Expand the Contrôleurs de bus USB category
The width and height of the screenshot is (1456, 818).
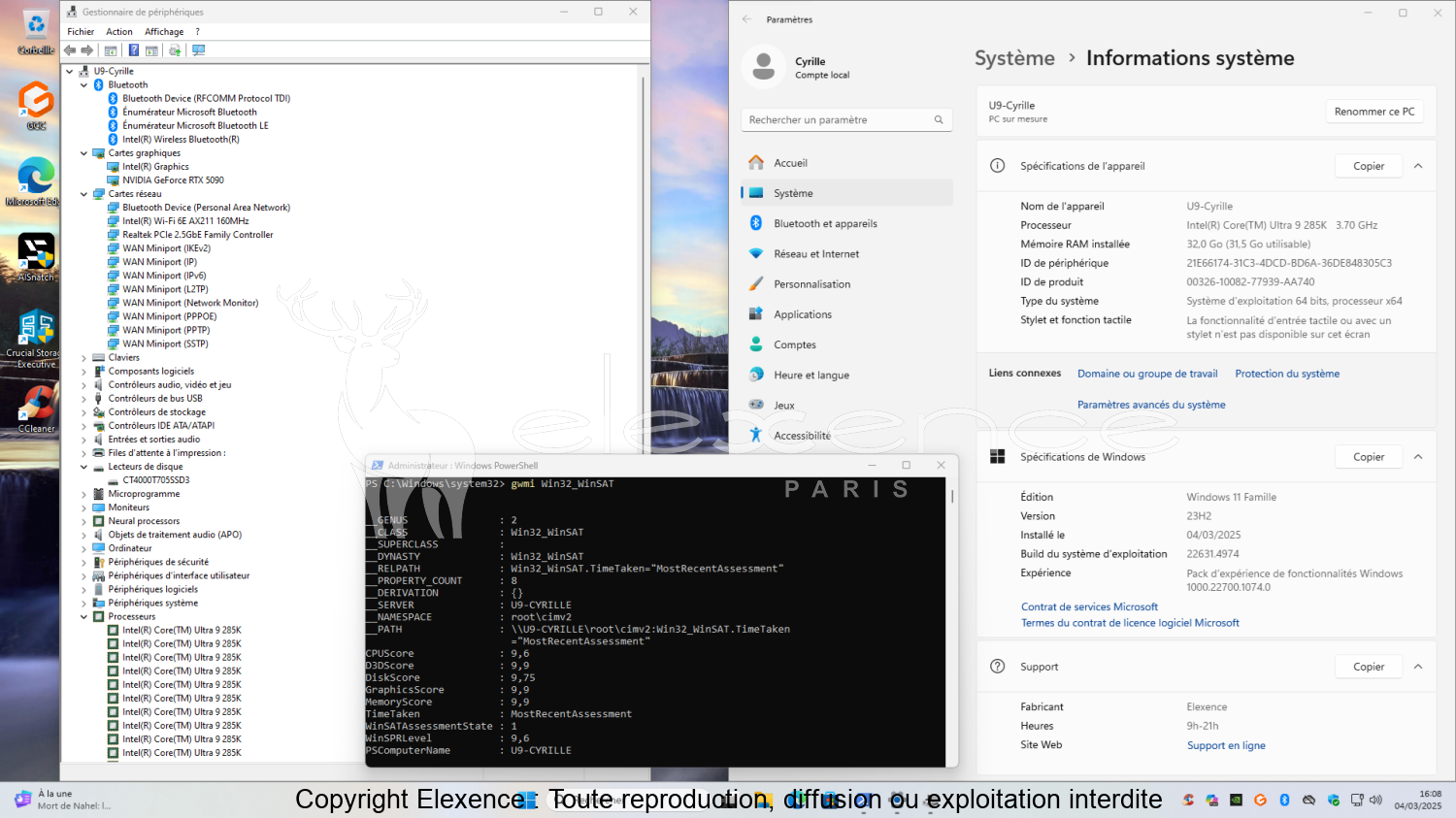(83, 399)
